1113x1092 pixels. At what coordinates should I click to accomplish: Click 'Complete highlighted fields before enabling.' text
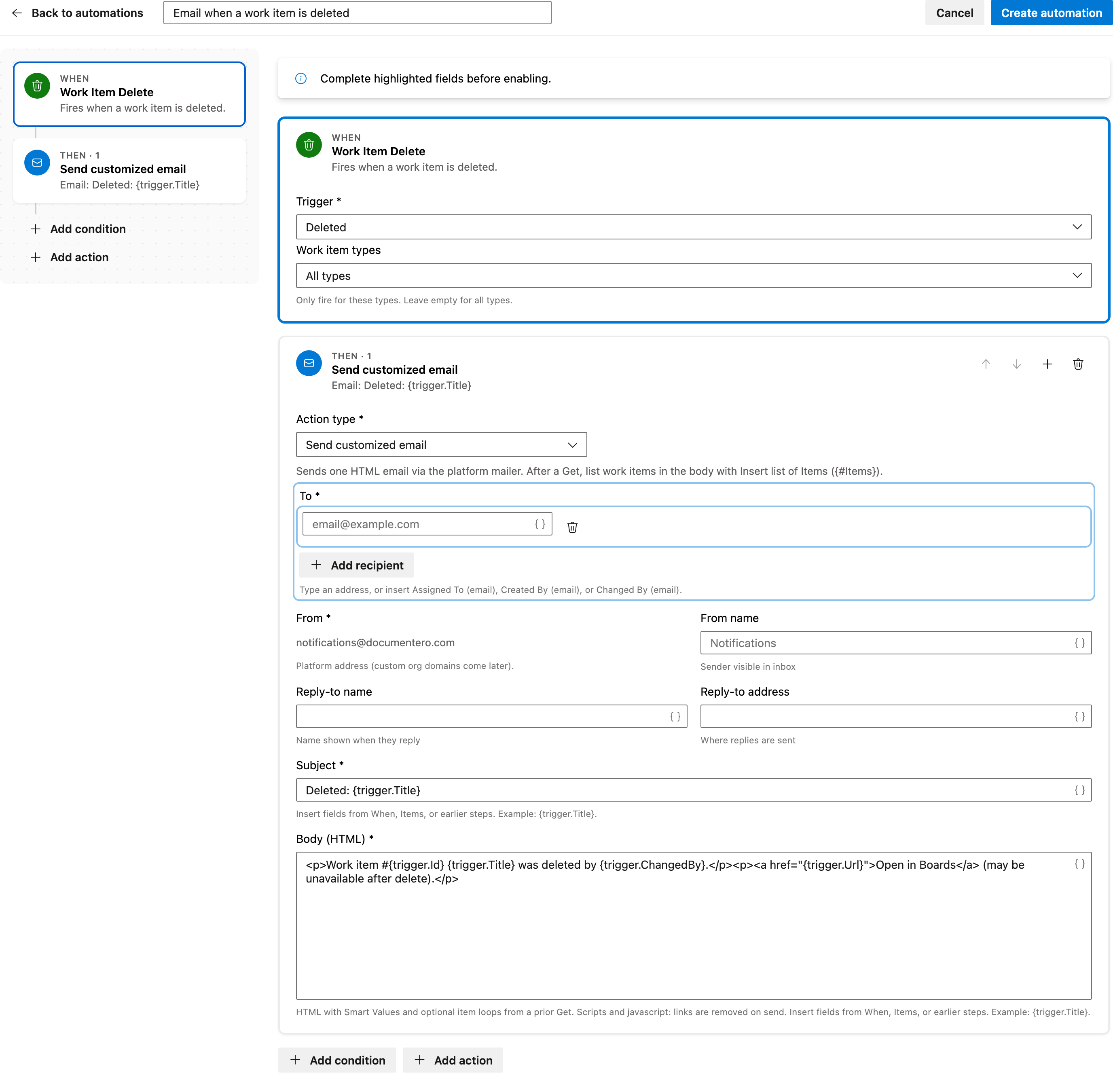click(435, 78)
